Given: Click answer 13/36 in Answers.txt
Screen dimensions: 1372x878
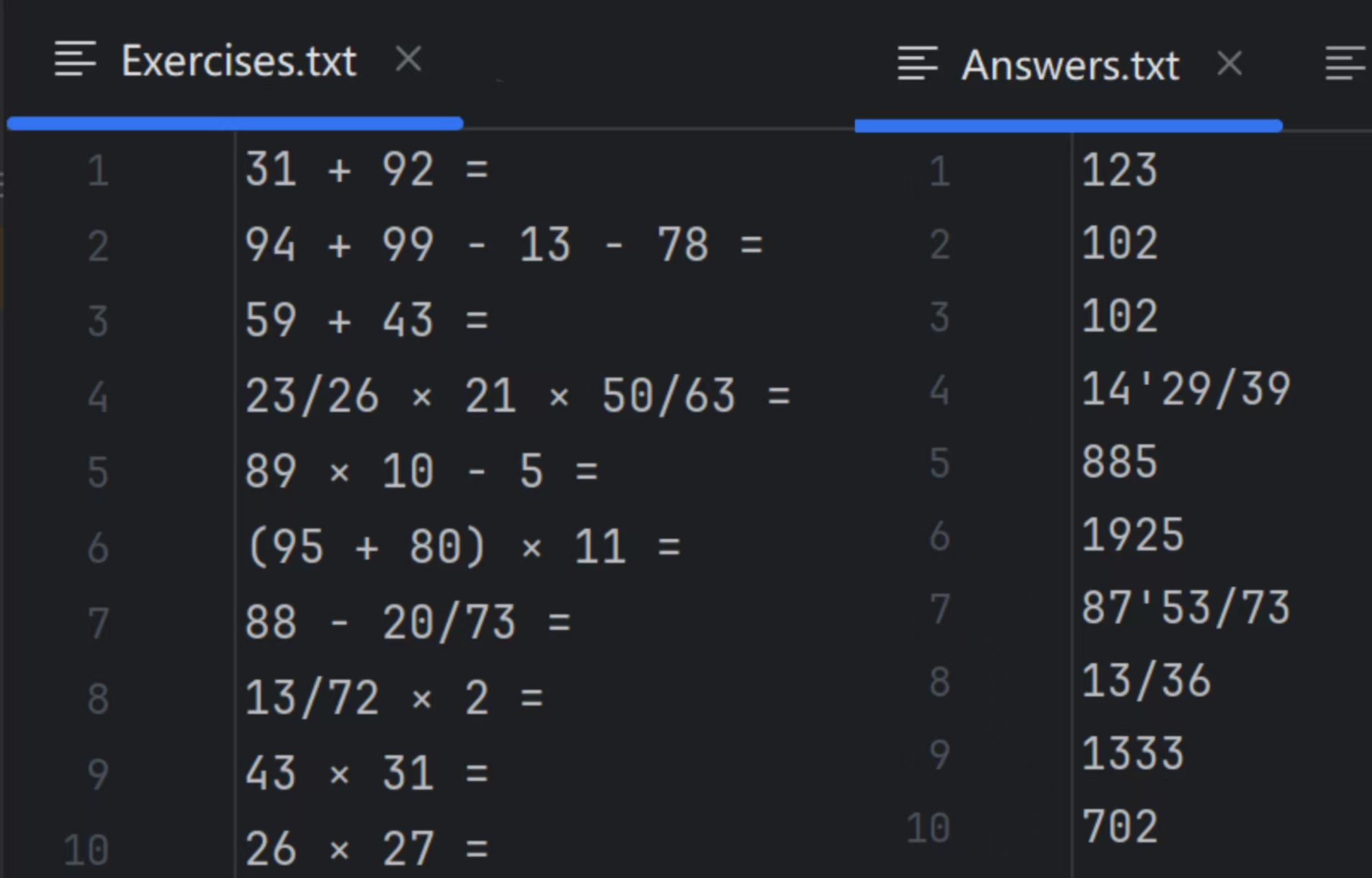Looking at the screenshot, I should (x=1146, y=681).
